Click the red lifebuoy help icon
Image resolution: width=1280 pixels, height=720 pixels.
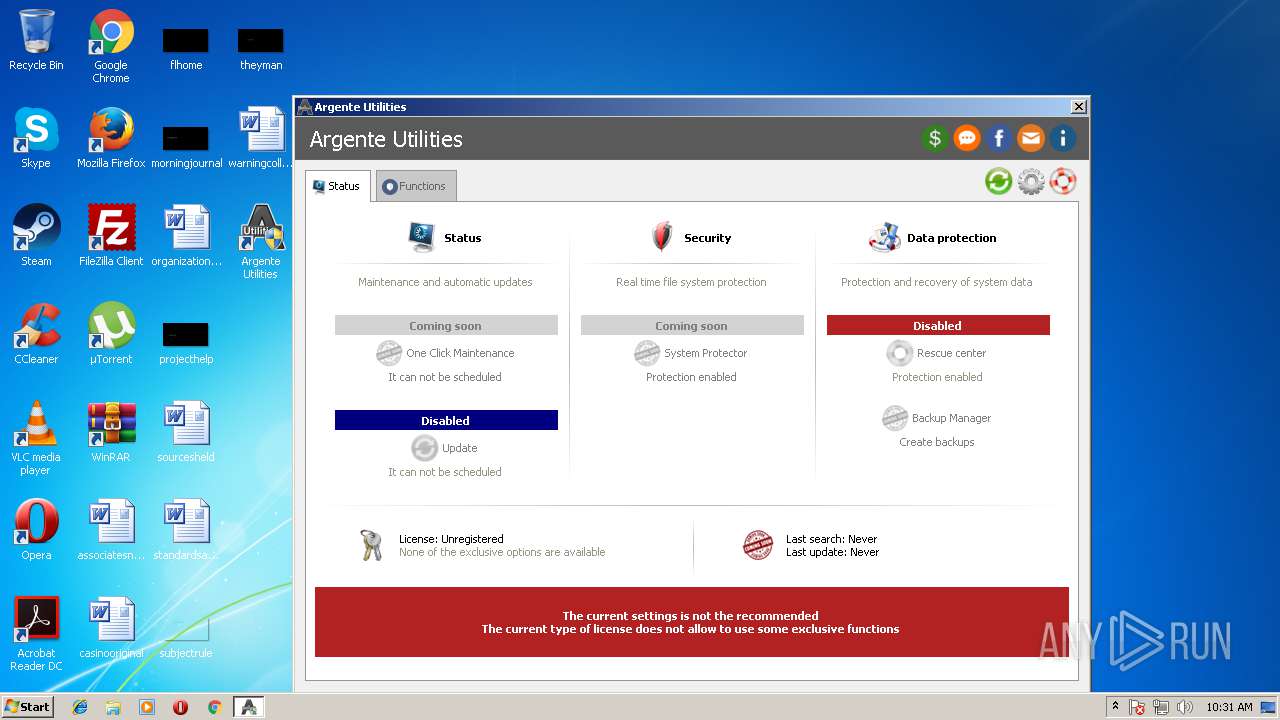1063,181
